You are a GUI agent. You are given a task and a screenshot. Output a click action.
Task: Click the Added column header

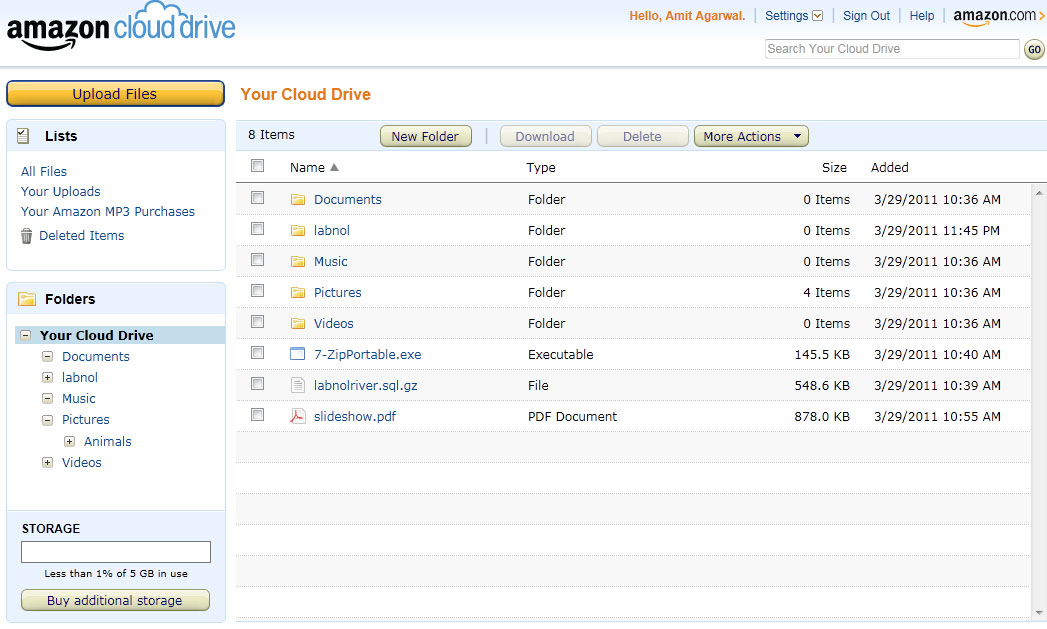pos(889,168)
